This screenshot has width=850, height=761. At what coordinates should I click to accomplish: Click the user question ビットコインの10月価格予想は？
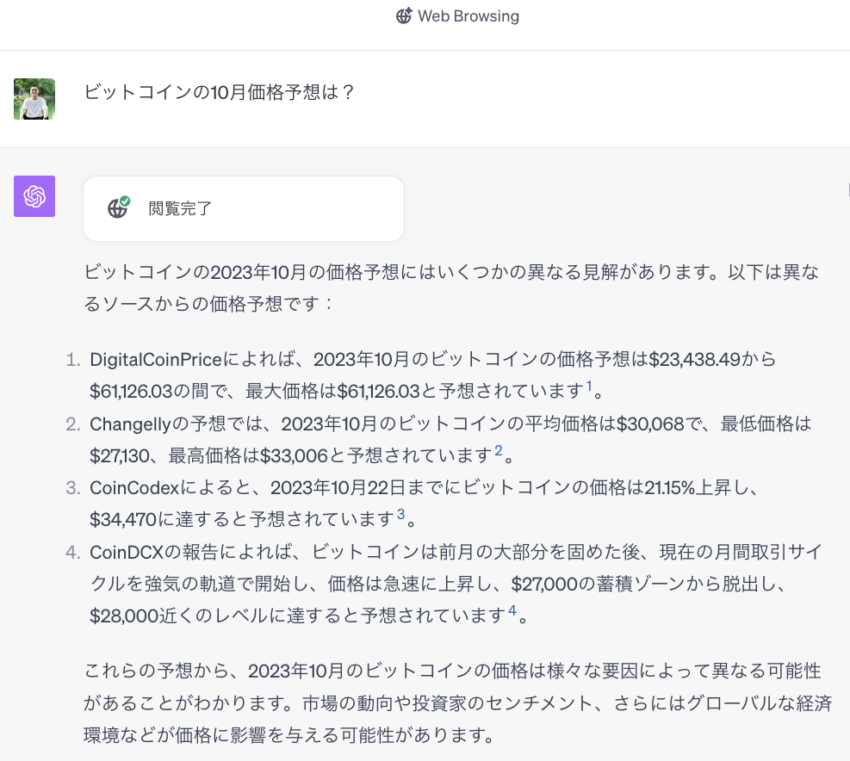pyautogui.click(x=219, y=92)
